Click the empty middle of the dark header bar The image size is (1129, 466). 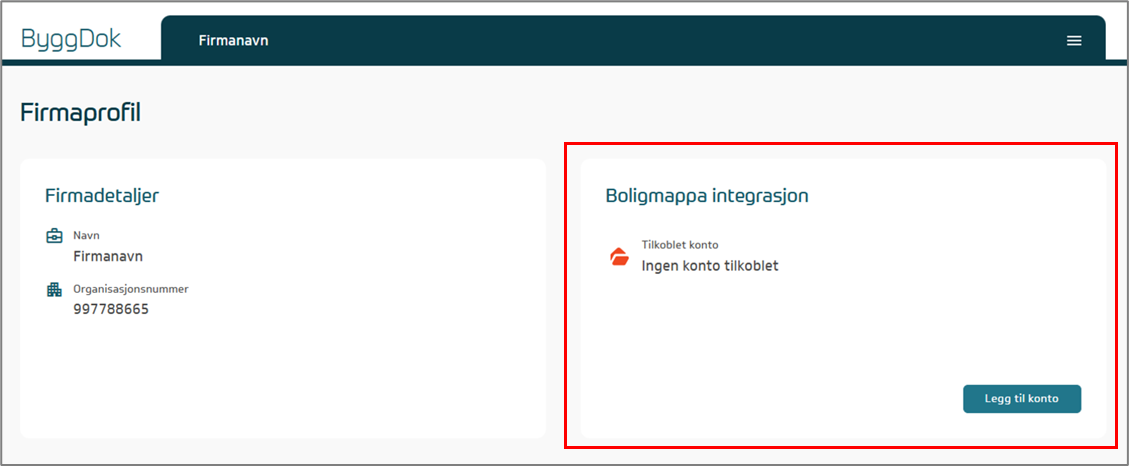click(650, 41)
